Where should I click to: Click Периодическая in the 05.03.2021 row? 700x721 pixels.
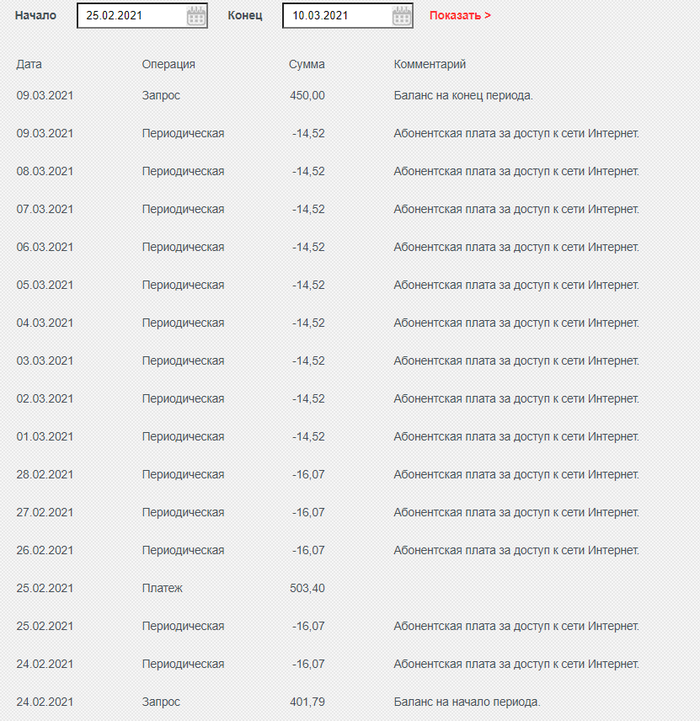(183, 285)
